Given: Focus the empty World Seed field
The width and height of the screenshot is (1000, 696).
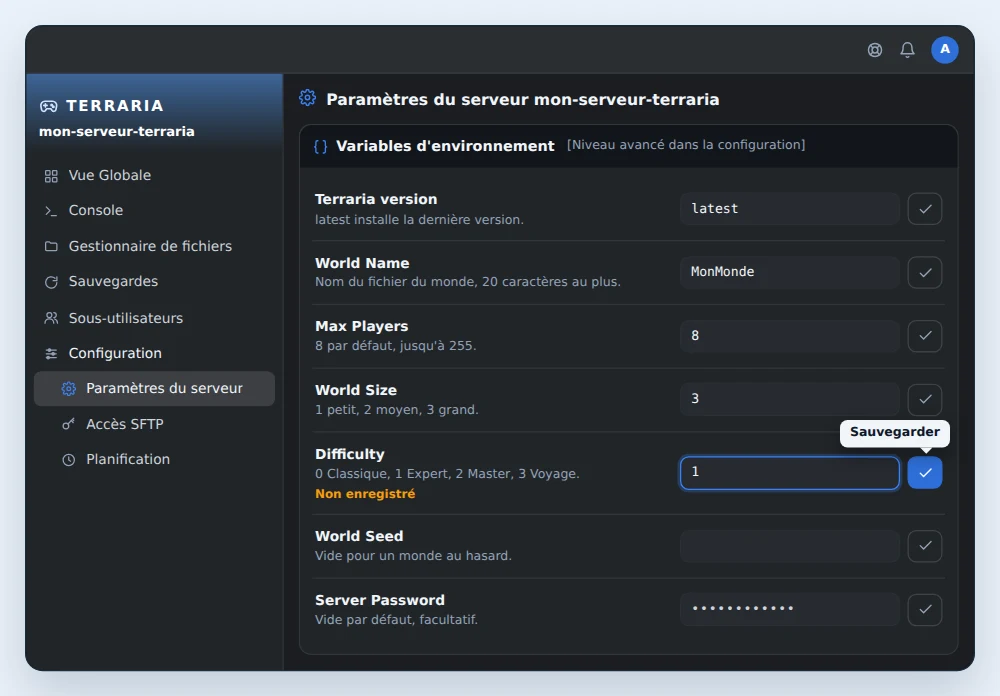Looking at the screenshot, I should point(790,546).
